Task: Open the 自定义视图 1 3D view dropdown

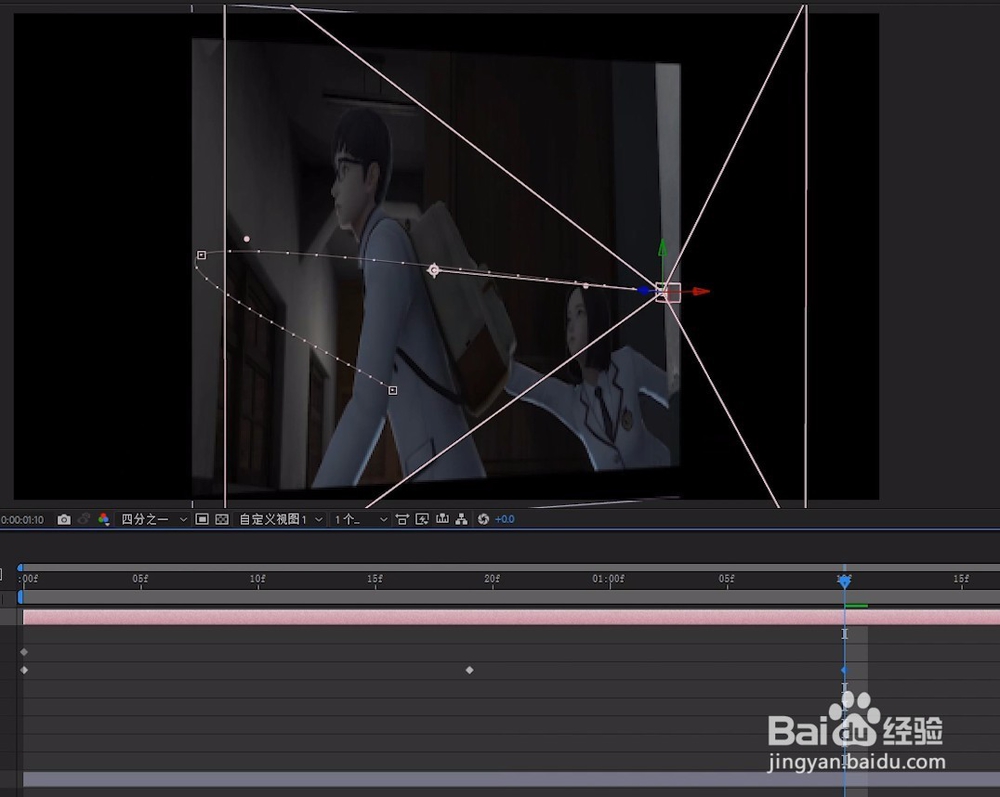Action: tap(281, 520)
